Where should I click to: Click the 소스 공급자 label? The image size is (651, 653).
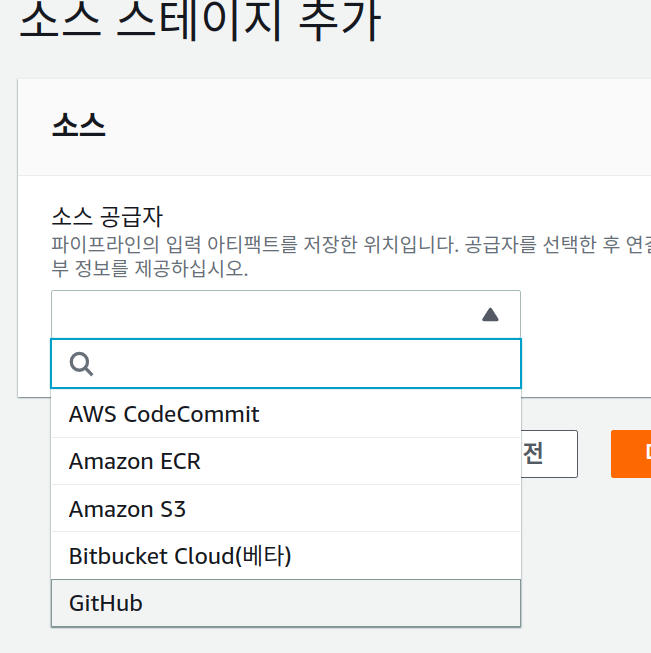coord(107,217)
